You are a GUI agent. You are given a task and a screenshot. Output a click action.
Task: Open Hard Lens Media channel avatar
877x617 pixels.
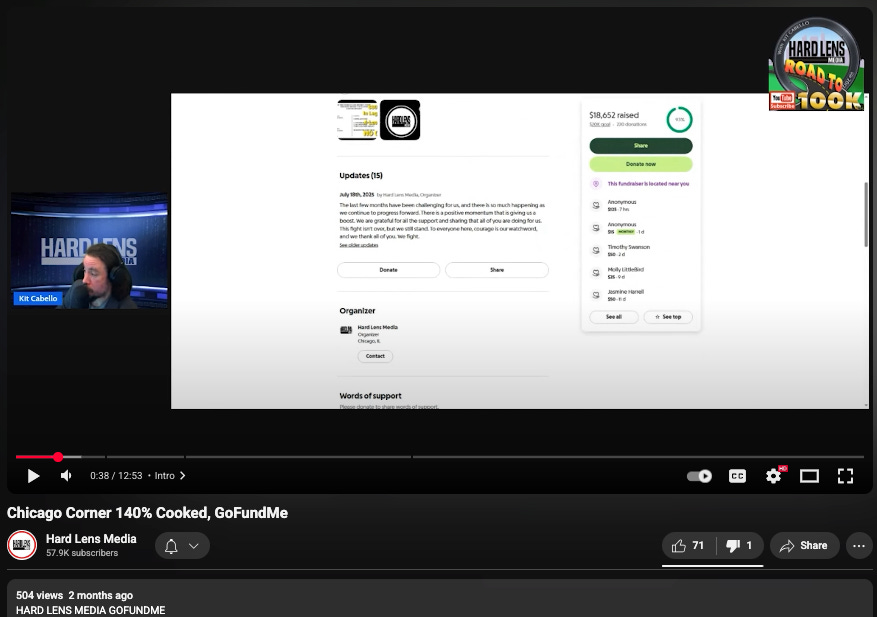[22, 545]
